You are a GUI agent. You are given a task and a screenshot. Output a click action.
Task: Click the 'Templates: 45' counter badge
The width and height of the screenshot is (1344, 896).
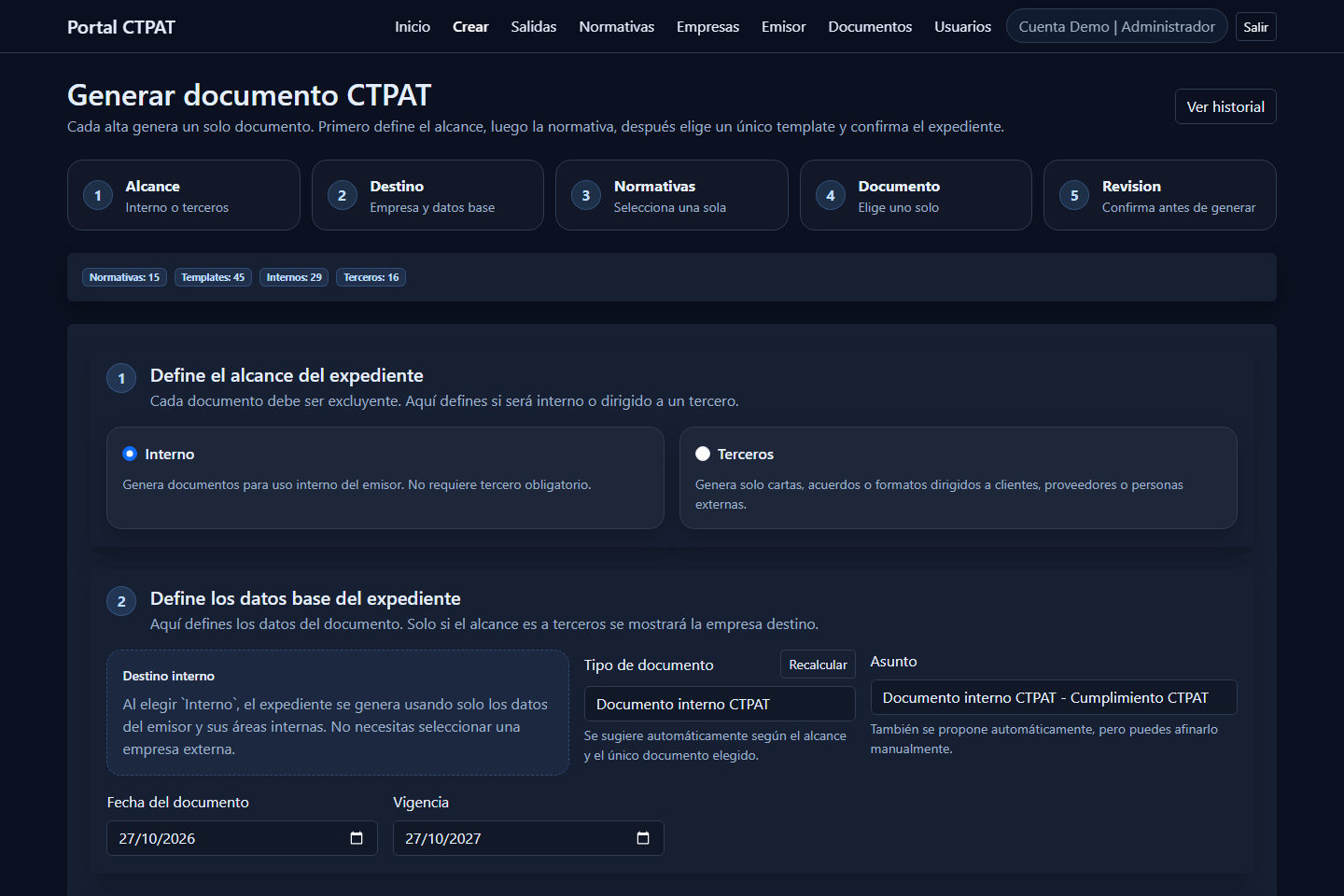pos(213,277)
